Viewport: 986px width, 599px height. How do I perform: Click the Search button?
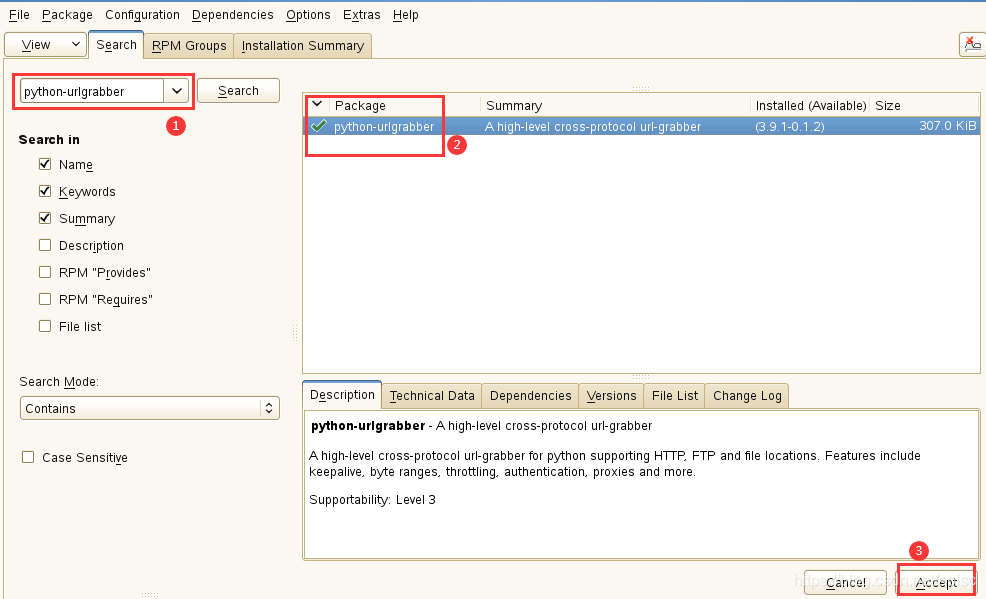[x=238, y=91]
